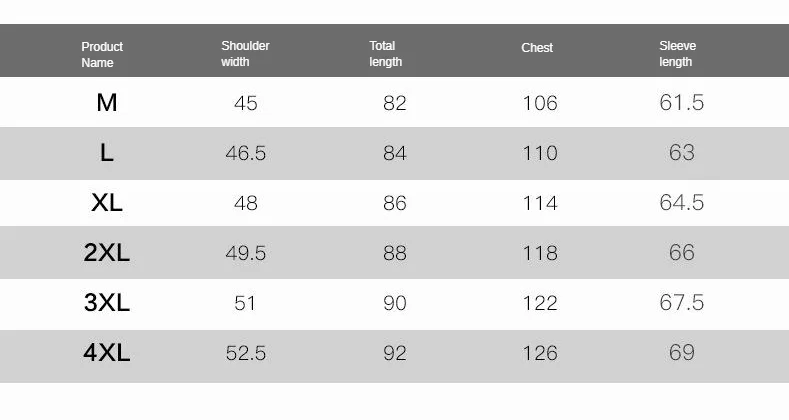Viewport: 789px width, 420px height.
Task: Select the Shoulder width header
Action: coord(245,53)
